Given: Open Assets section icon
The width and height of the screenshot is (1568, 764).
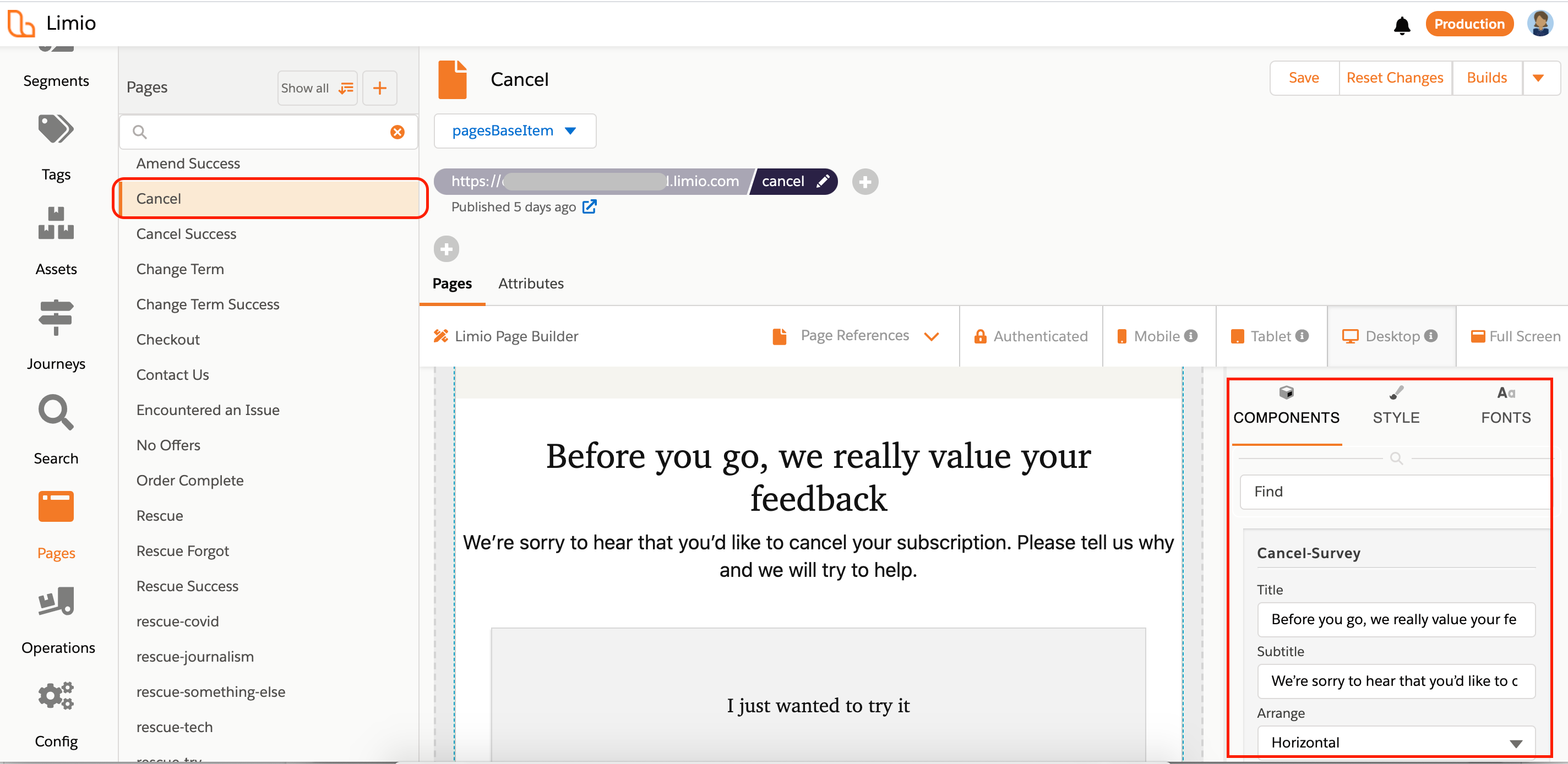Looking at the screenshot, I should point(56,223).
